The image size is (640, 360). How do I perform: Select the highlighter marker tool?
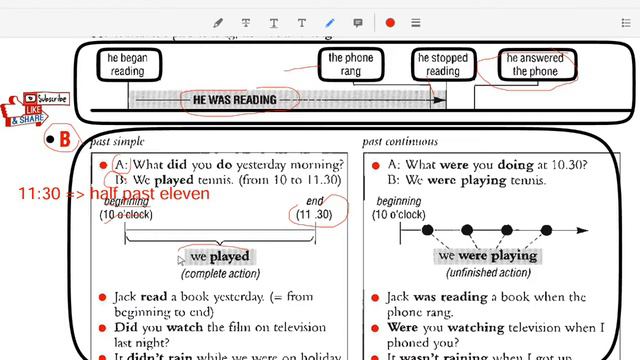[x=218, y=23]
